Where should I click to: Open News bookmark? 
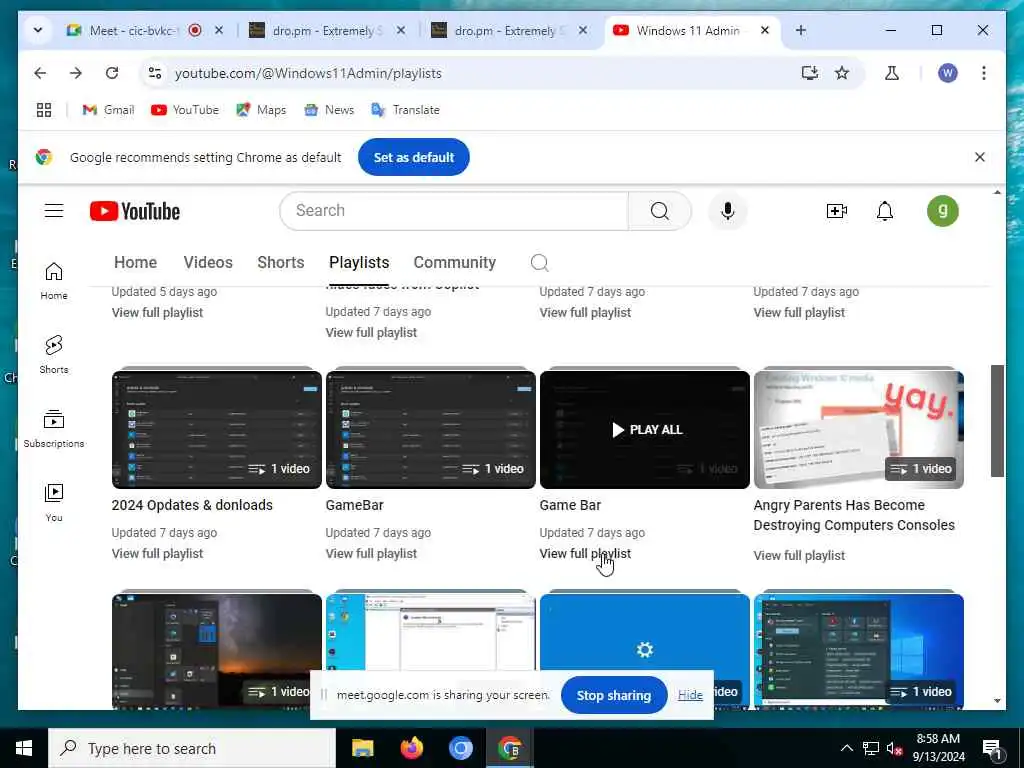tap(329, 110)
